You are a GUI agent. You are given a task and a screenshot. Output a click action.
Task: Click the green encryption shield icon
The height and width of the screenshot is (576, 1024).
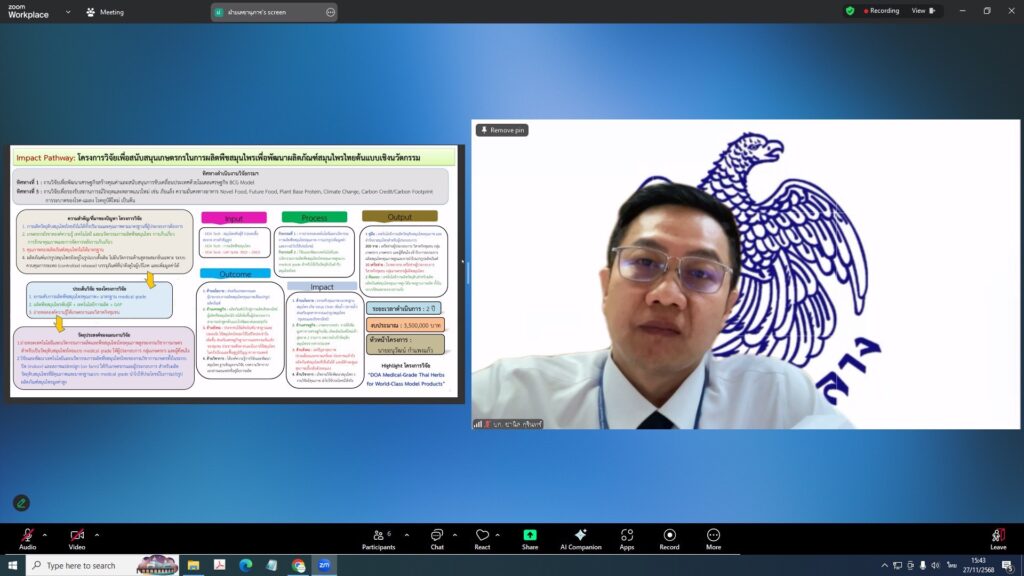[850, 11]
